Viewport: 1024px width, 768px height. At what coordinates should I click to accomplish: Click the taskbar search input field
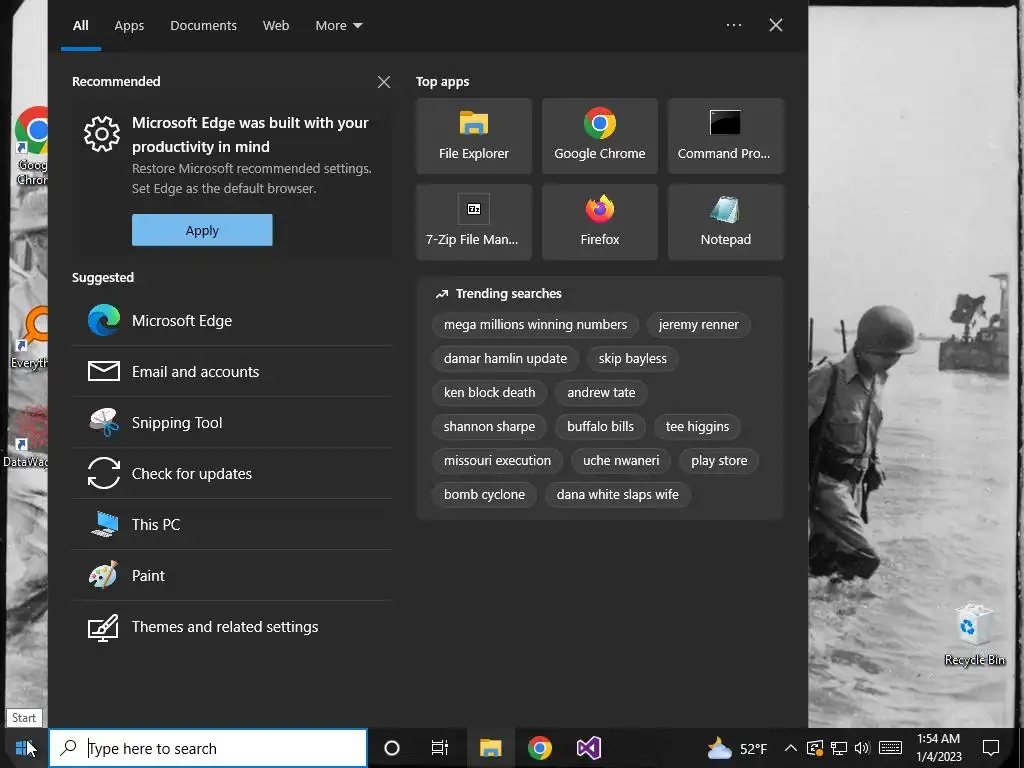tap(208, 748)
